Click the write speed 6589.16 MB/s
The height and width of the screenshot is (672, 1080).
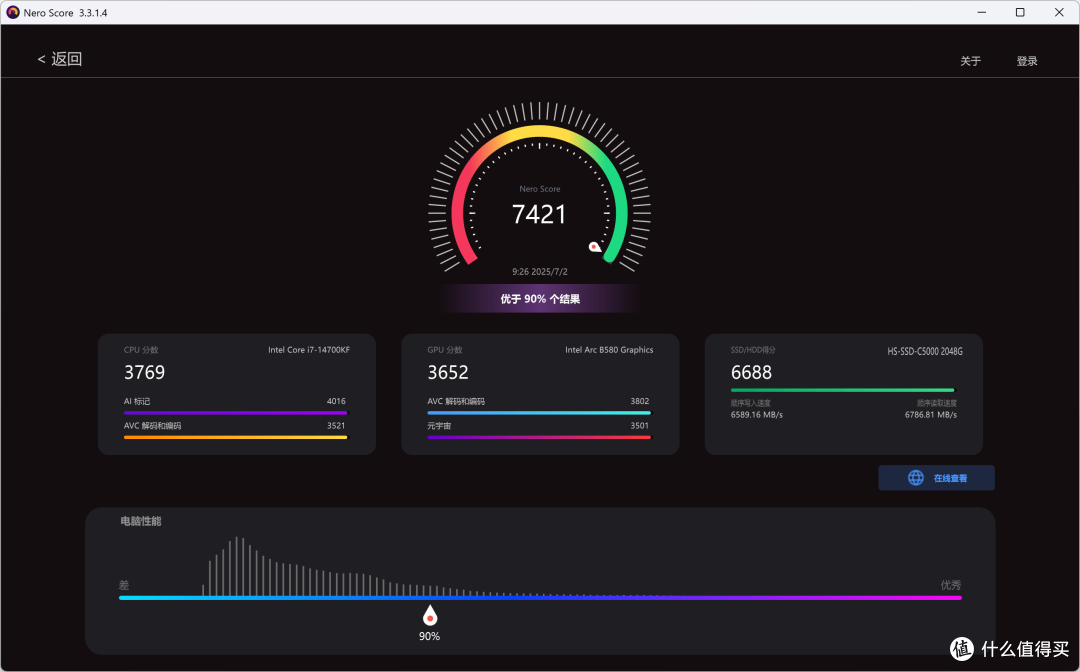coord(756,414)
